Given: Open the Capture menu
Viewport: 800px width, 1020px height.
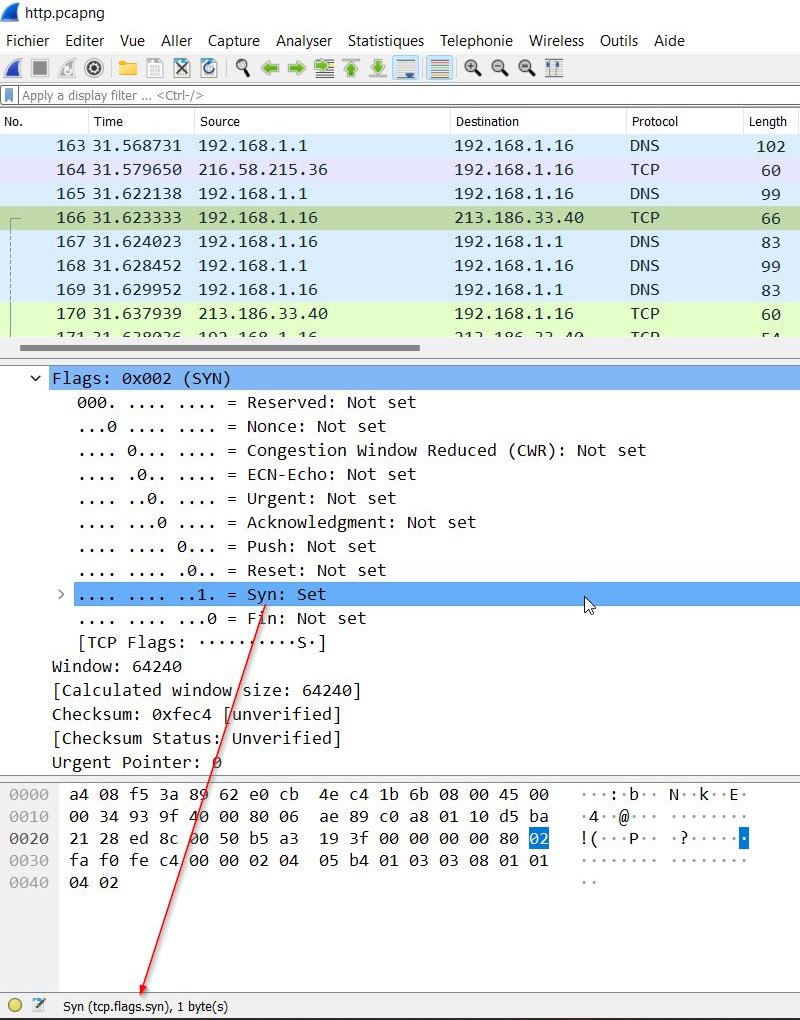Looking at the screenshot, I should tap(233, 40).
